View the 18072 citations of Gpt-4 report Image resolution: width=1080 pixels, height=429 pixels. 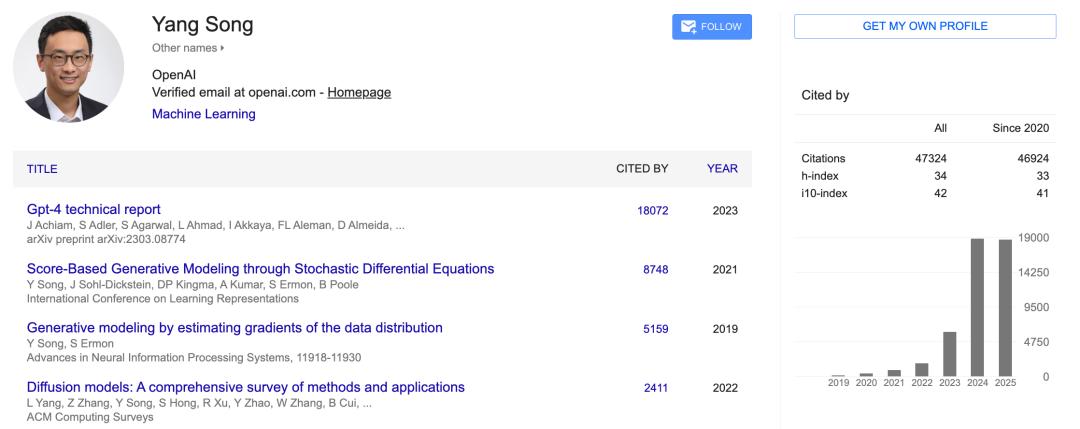tap(652, 211)
